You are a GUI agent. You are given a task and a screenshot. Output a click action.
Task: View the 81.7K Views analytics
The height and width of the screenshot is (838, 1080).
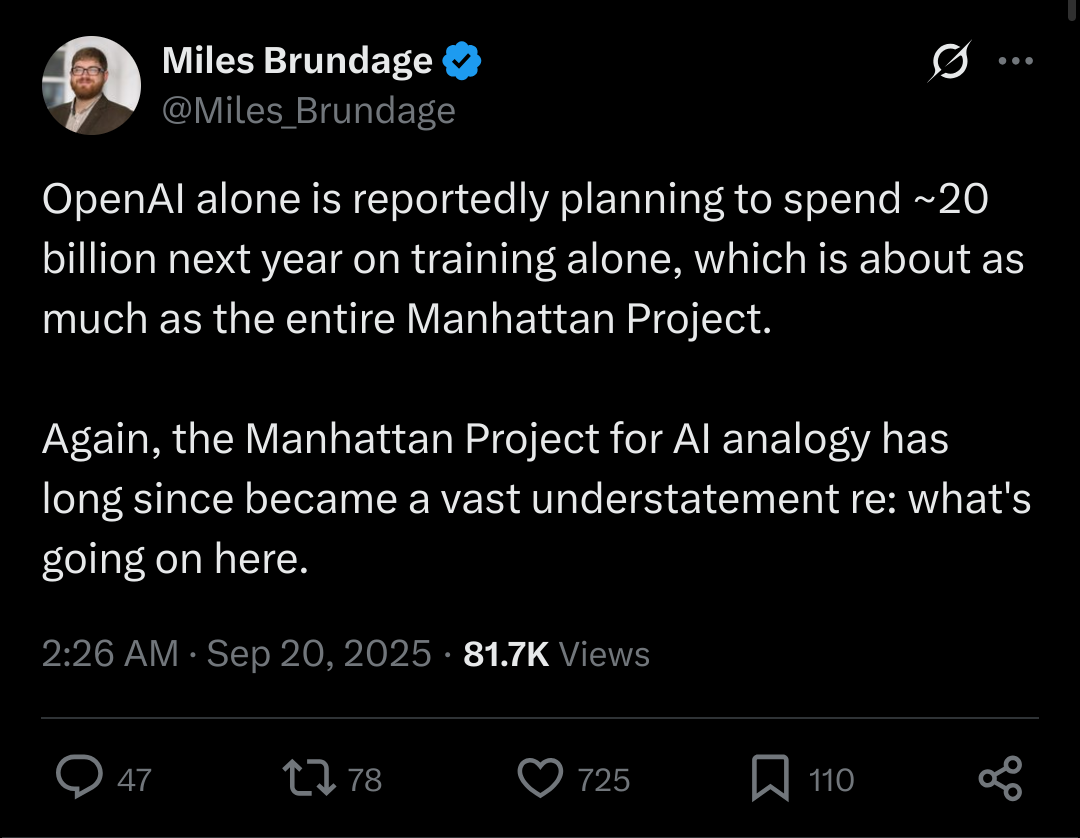[x=557, y=654]
